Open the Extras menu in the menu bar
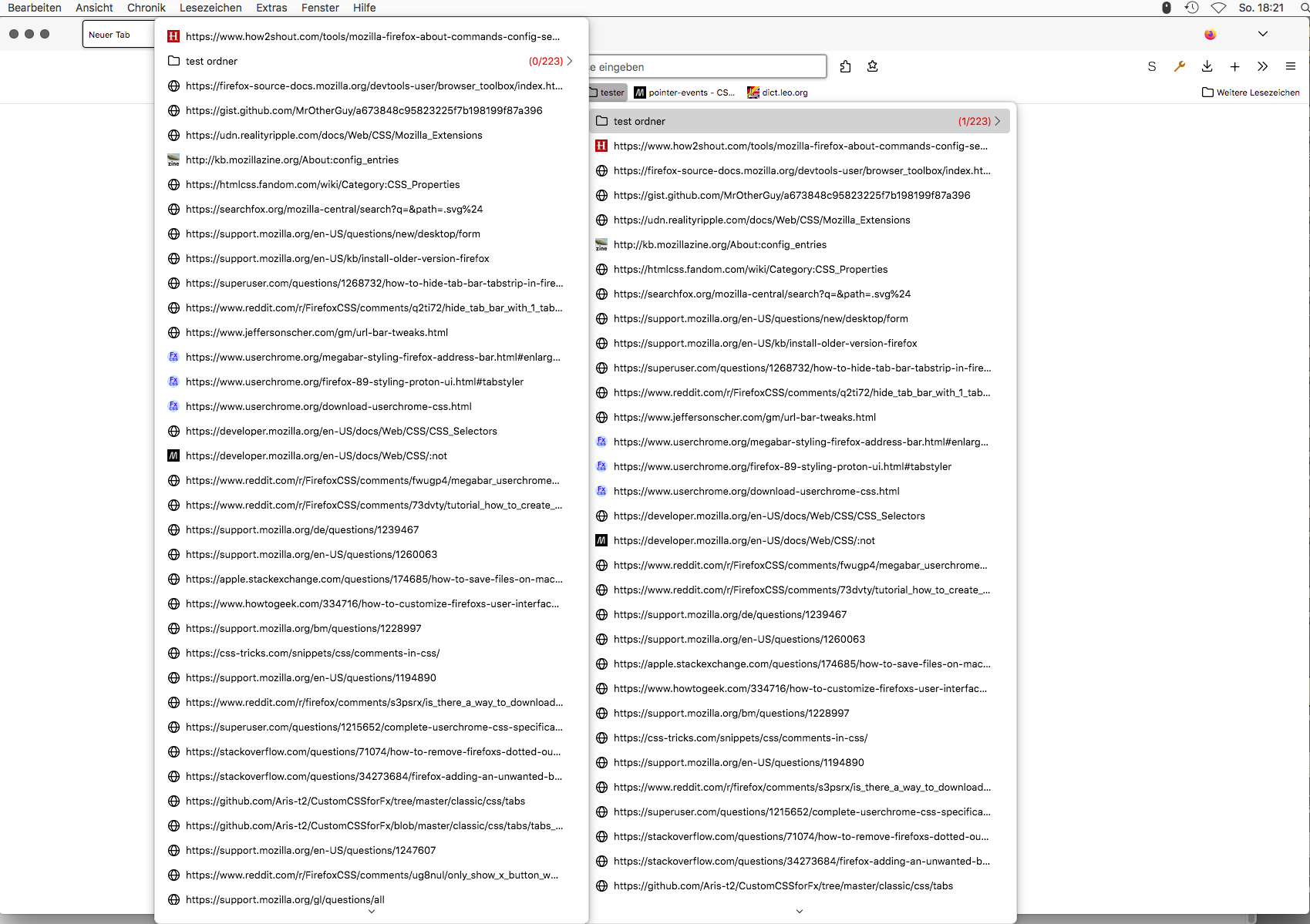This screenshot has width=1310, height=924. click(271, 8)
